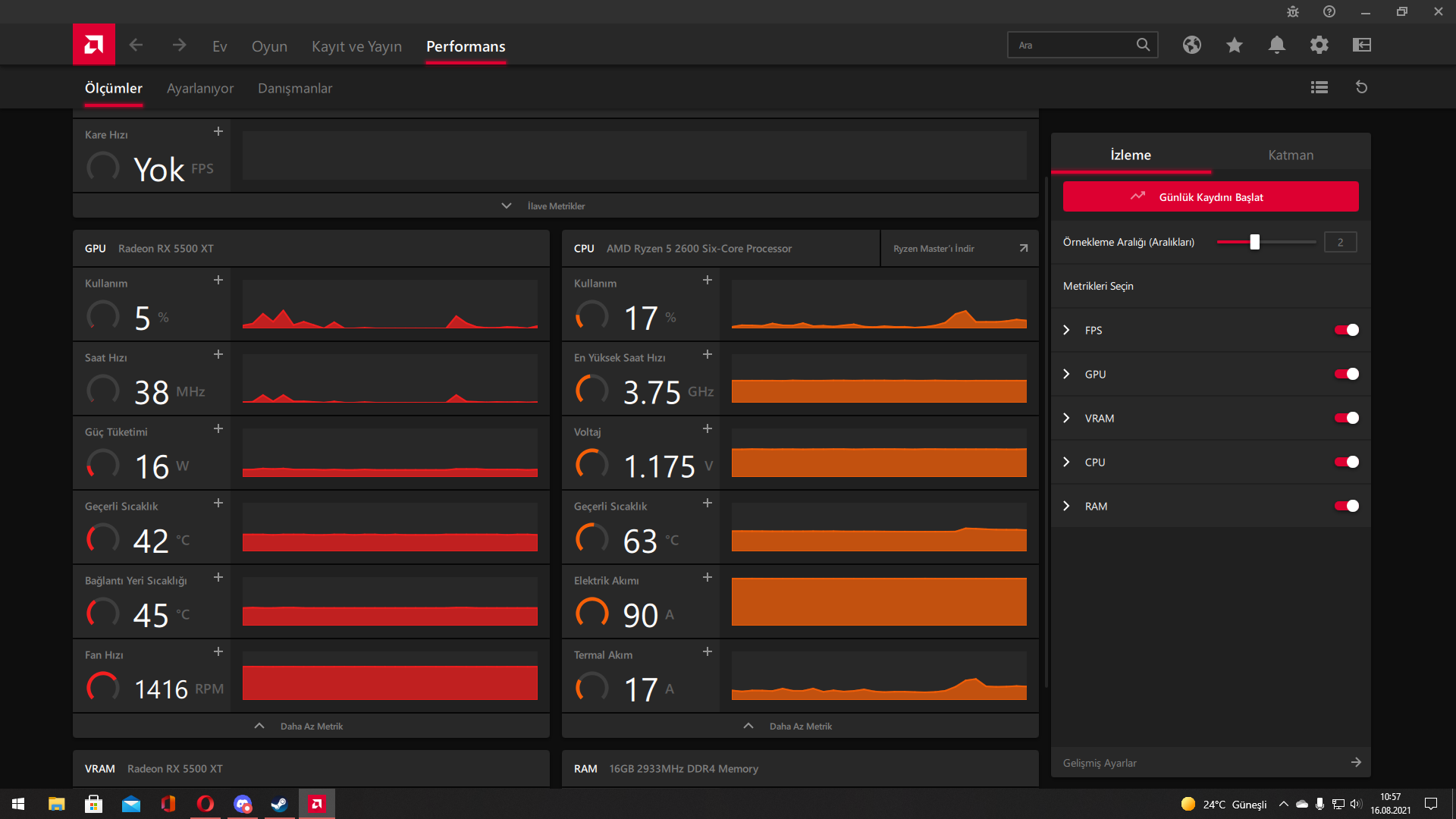This screenshot has width=1456, height=819.
Task: Select the İzleme panel tab
Action: click(1131, 155)
